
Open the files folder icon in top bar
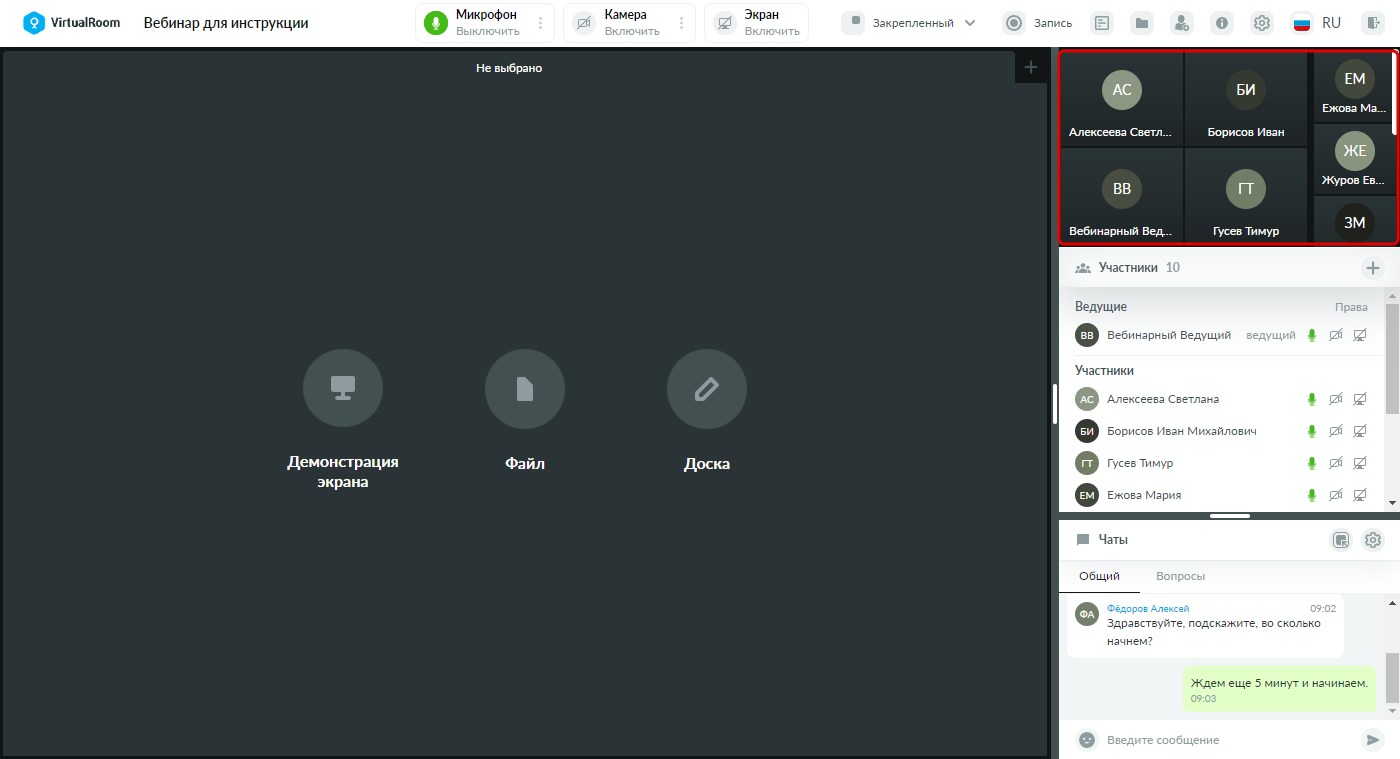pyautogui.click(x=1142, y=23)
